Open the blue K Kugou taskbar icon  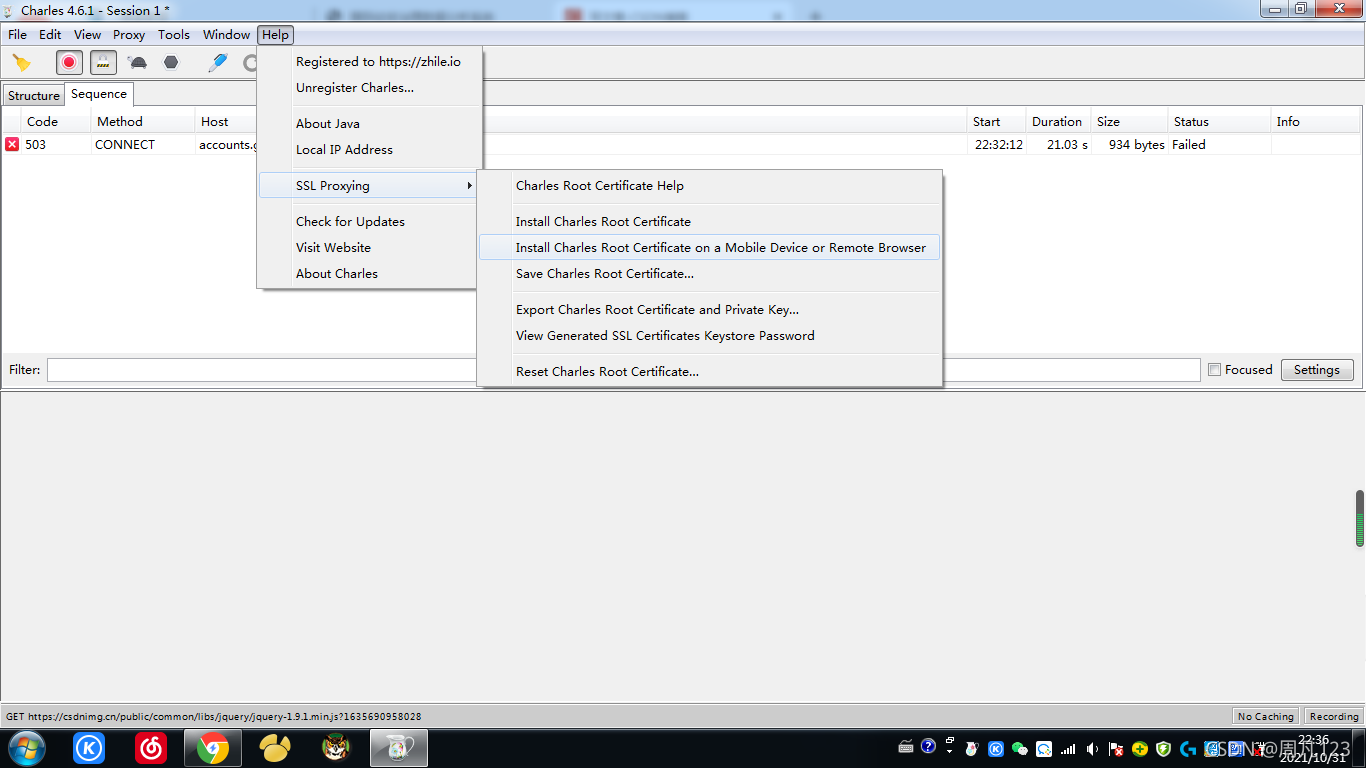89,748
